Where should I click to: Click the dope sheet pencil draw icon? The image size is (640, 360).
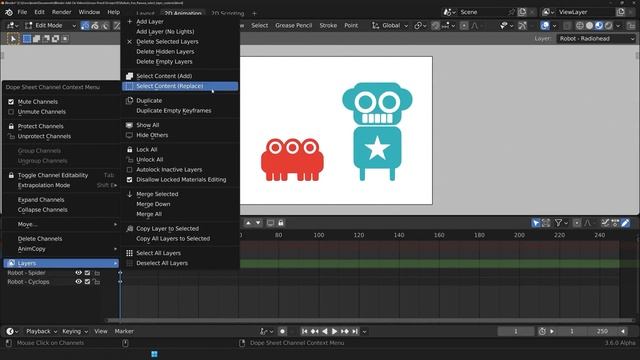coord(625,223)
